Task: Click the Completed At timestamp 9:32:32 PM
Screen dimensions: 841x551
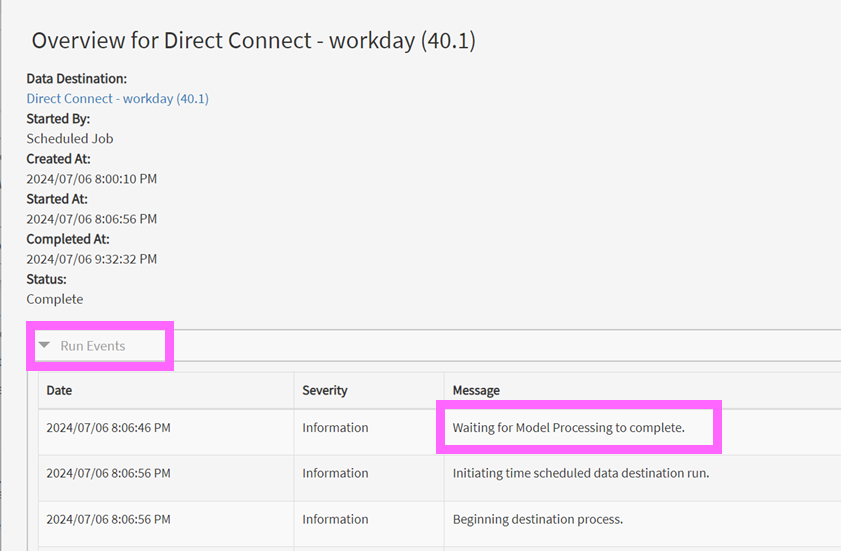Action: click(91, 259)
